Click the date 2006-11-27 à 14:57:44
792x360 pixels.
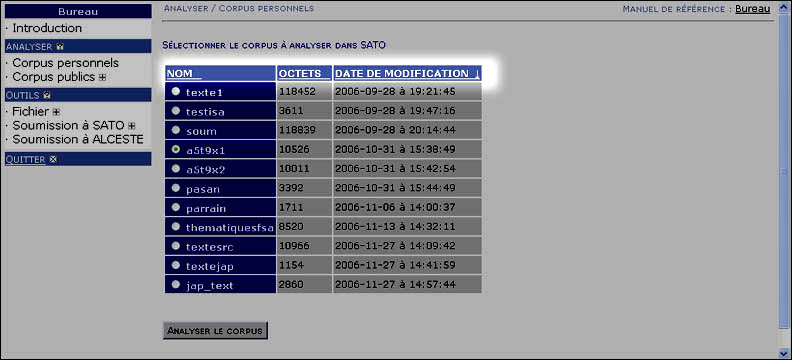pyautogui.click(x=395, y=284)
